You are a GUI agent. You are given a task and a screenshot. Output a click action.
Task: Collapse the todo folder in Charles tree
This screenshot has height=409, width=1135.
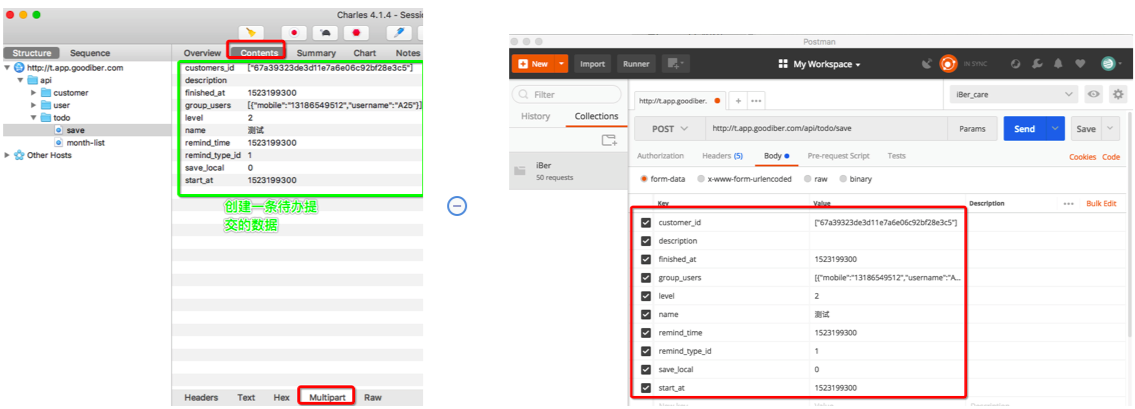pos(33,117)
